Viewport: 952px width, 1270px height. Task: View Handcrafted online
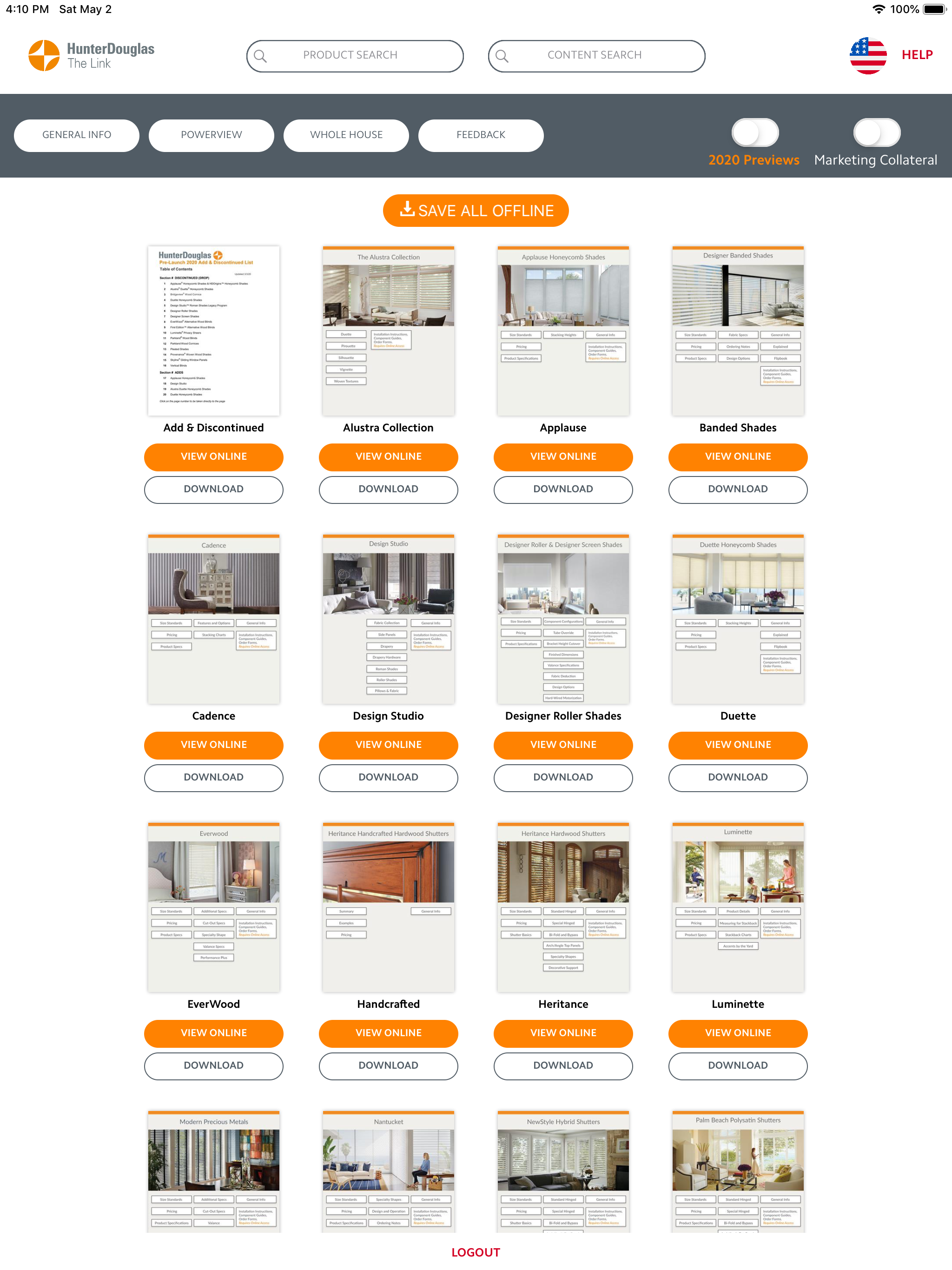pyautogui.click(x=388, y=1033)
